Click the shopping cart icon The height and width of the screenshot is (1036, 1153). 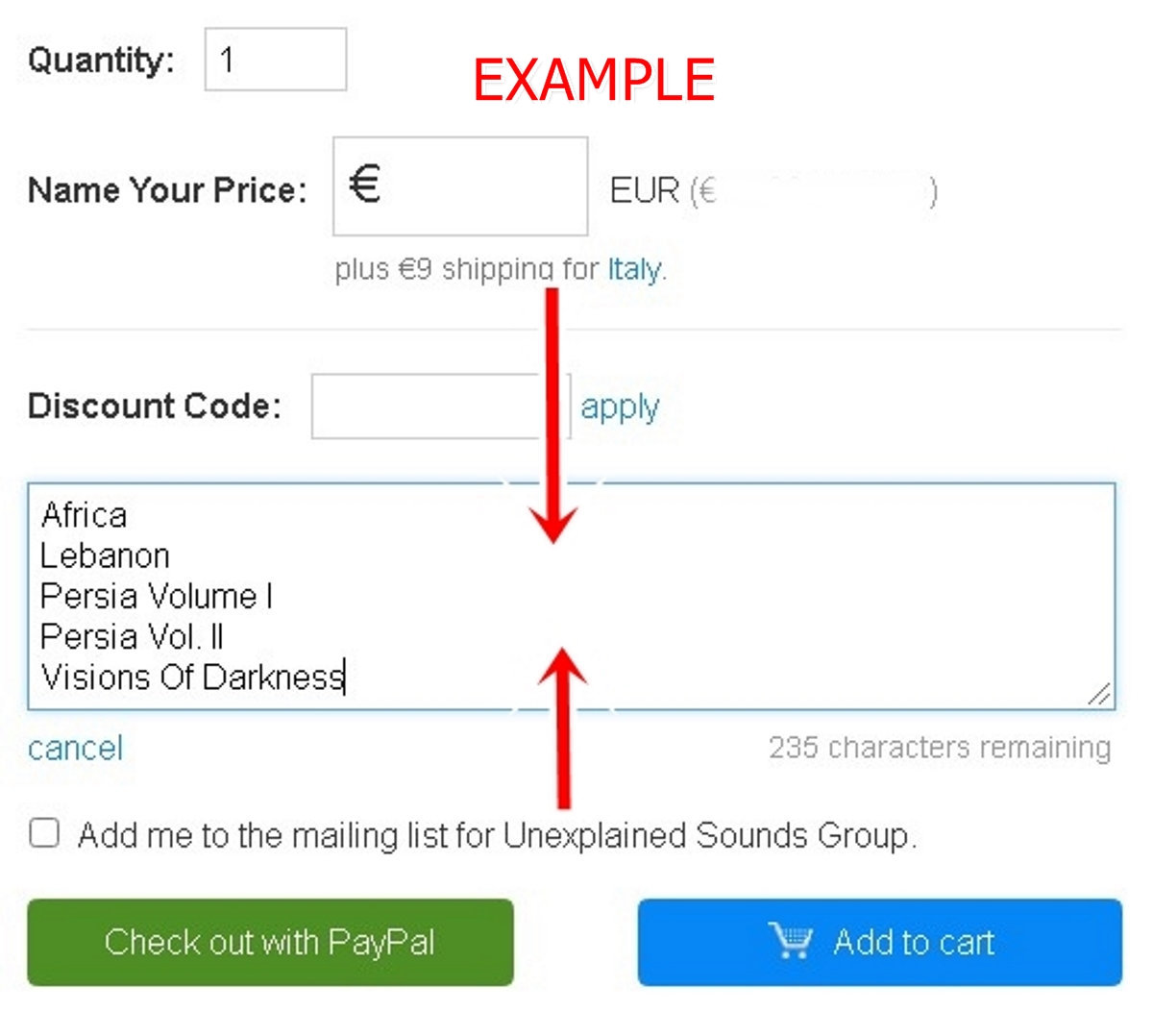coord(790,941)
